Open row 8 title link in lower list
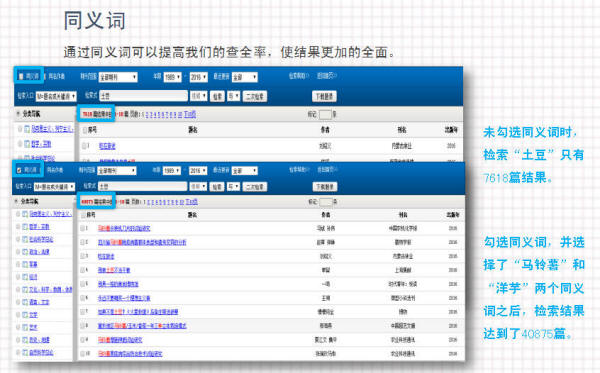The width and height of the screenshot is (600, 373). pos(142,326)
